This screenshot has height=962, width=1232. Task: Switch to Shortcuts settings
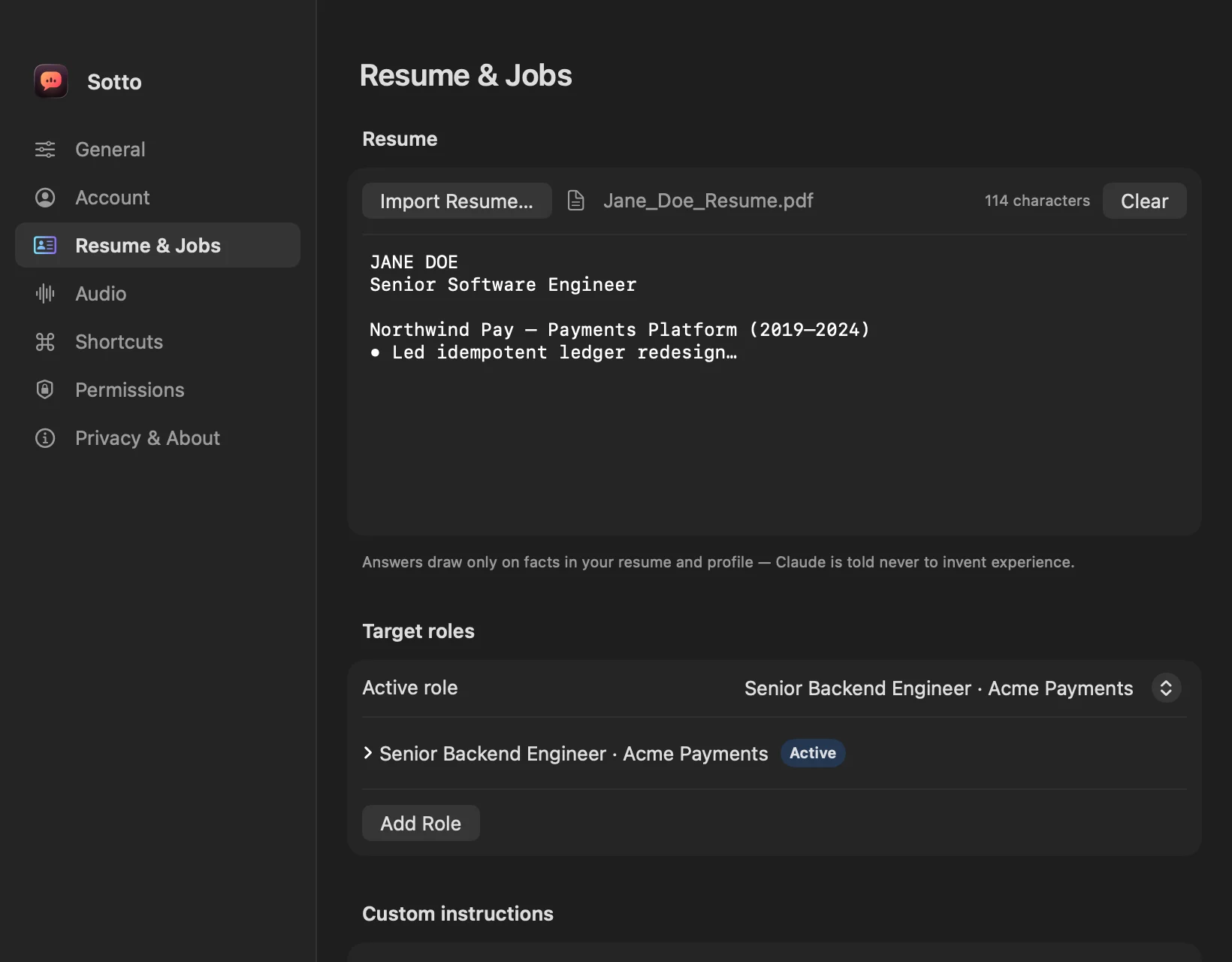[x=158, y=342]
